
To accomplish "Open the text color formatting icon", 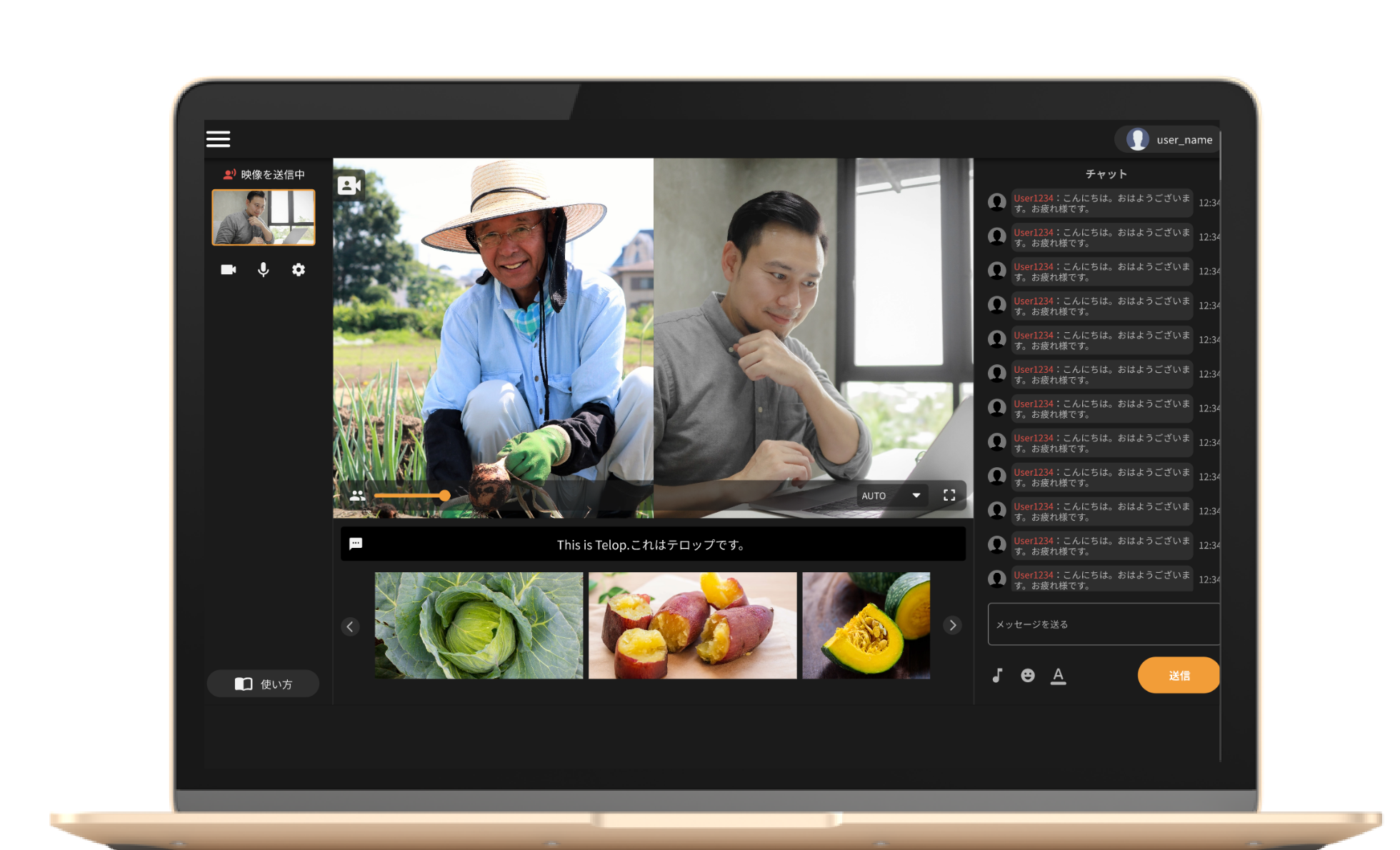I will [1059, 676].
